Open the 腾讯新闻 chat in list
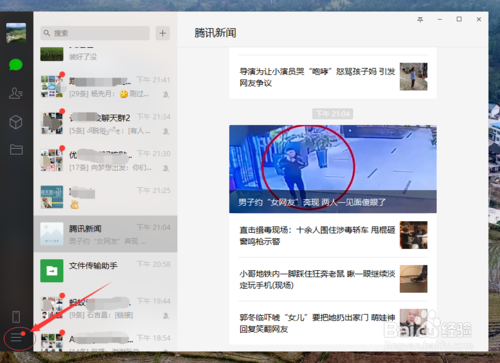500x363 pixels. pos(105,234)
